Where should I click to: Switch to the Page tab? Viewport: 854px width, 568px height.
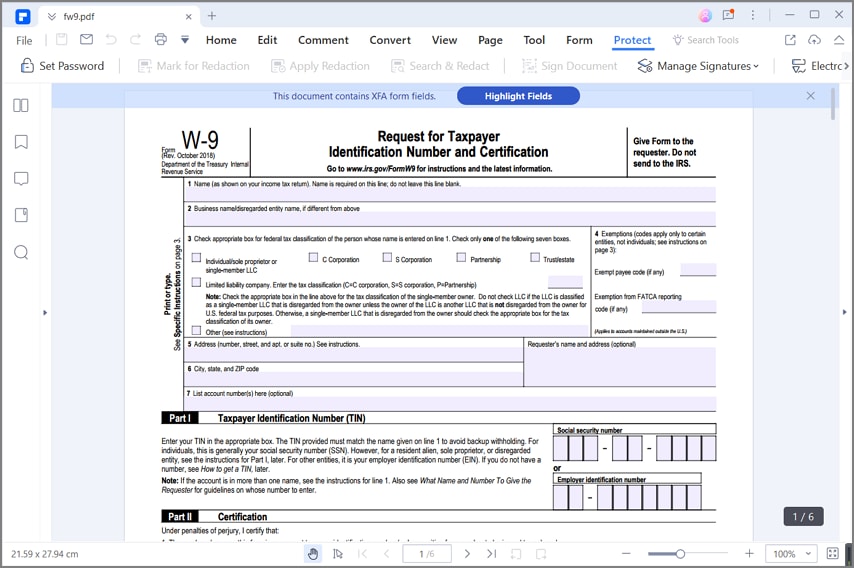[x=490, y=40]
